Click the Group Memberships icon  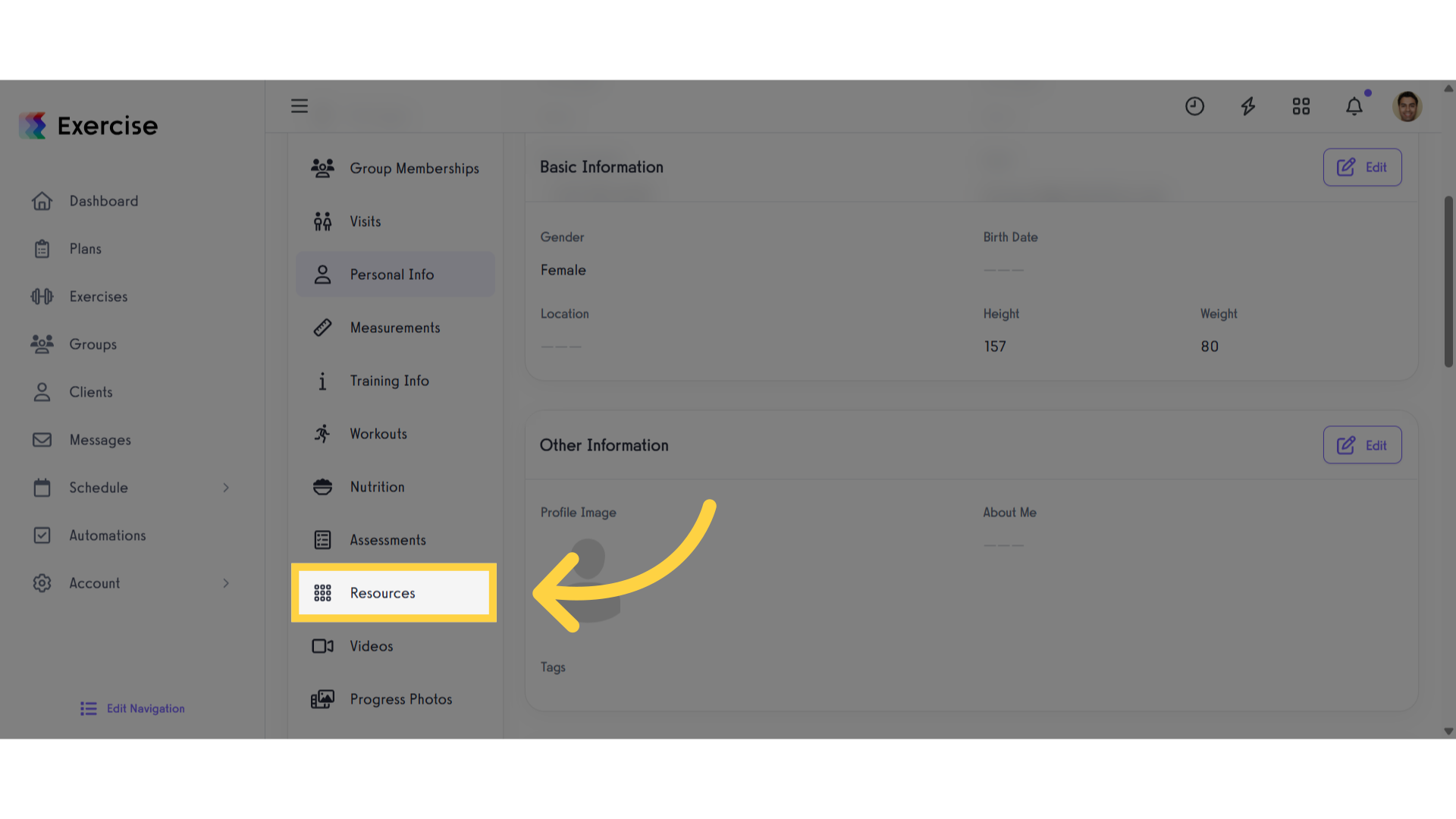click(323, 168)
